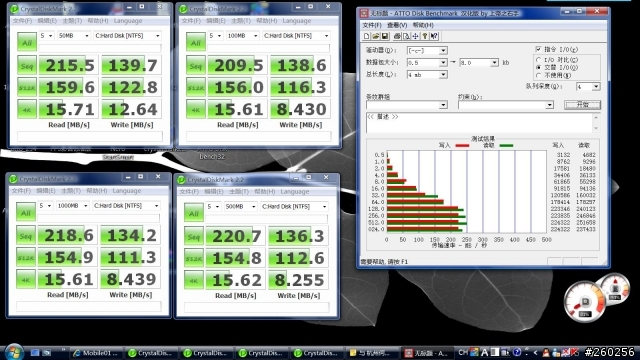The width and height of the screenshot is (640, 360).
Task: Click the ATTO description scrollbar down arrow
Action: pyautogui.click(x=596, y=129)
